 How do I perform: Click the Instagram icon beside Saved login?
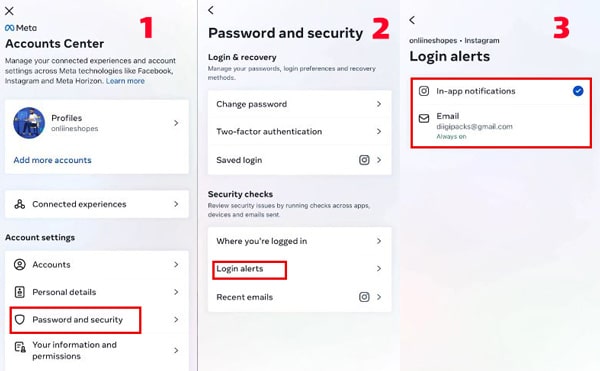(x=364, y=160)
